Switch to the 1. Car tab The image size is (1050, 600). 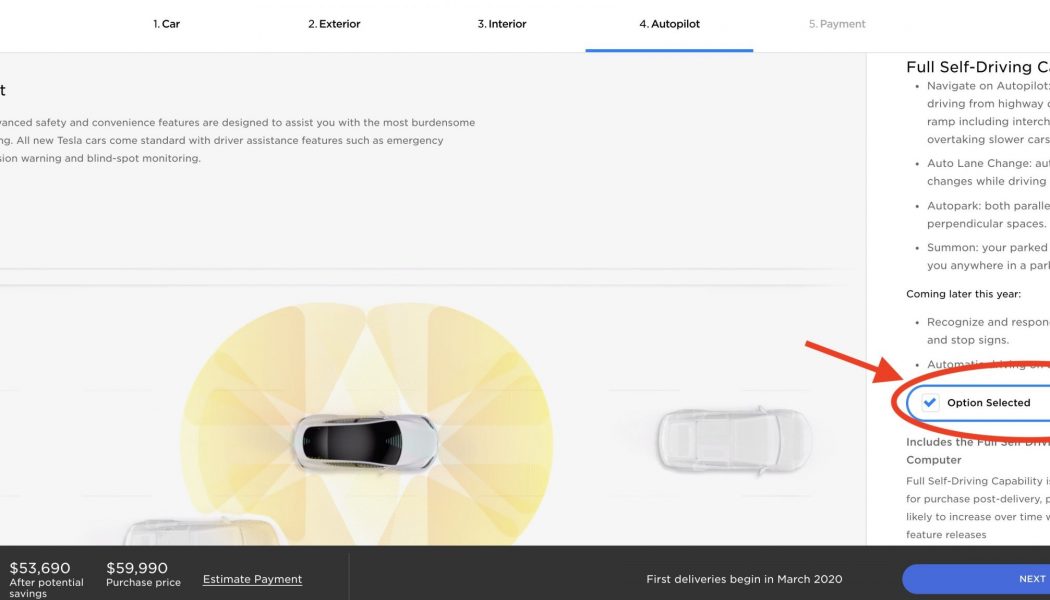pos(165,23)
